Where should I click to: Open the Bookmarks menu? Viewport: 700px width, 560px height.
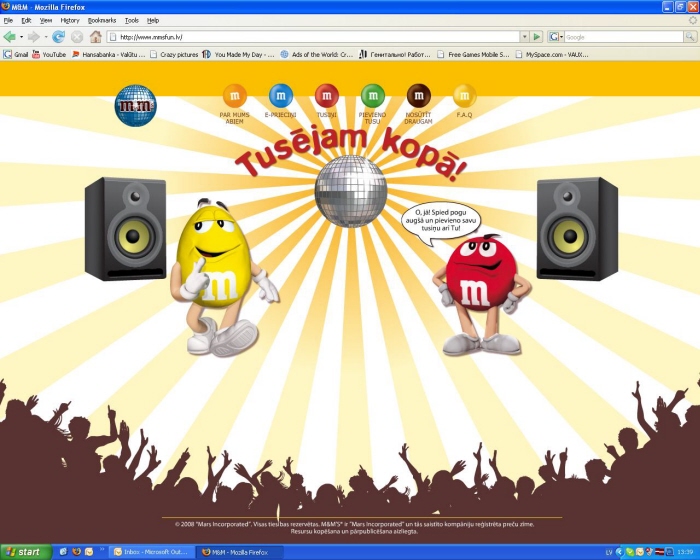102,20
